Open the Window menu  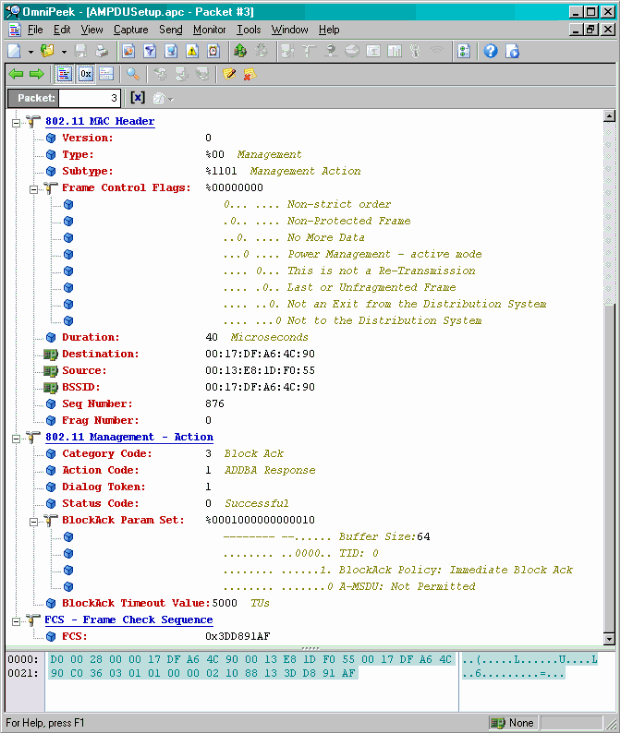(289, 30)
